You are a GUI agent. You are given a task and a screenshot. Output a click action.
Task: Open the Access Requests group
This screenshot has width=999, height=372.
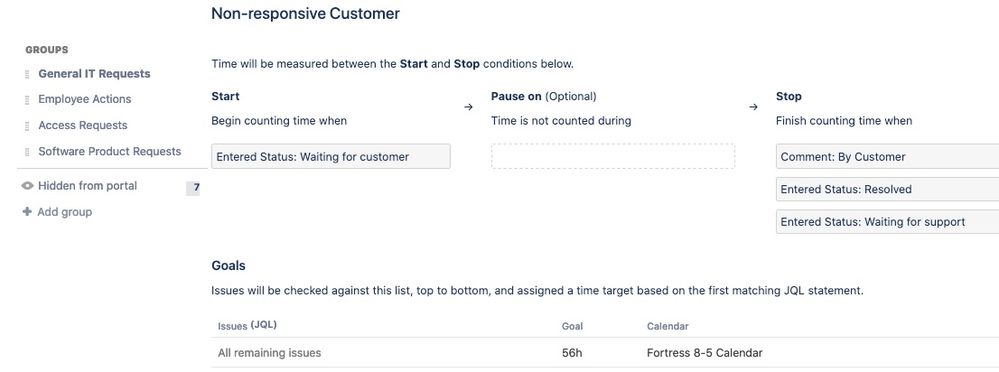point(83,125)
